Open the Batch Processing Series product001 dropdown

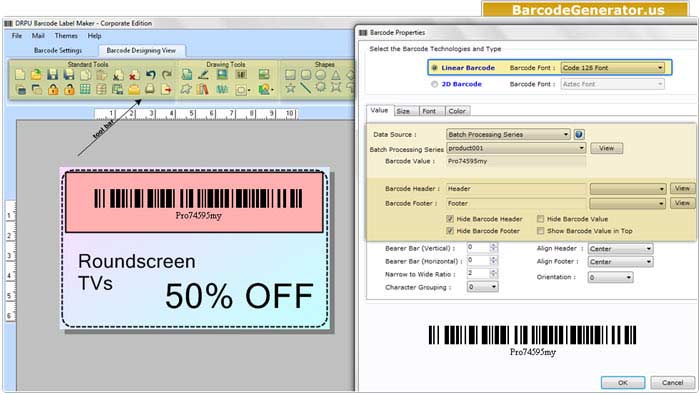pos(516,148)
